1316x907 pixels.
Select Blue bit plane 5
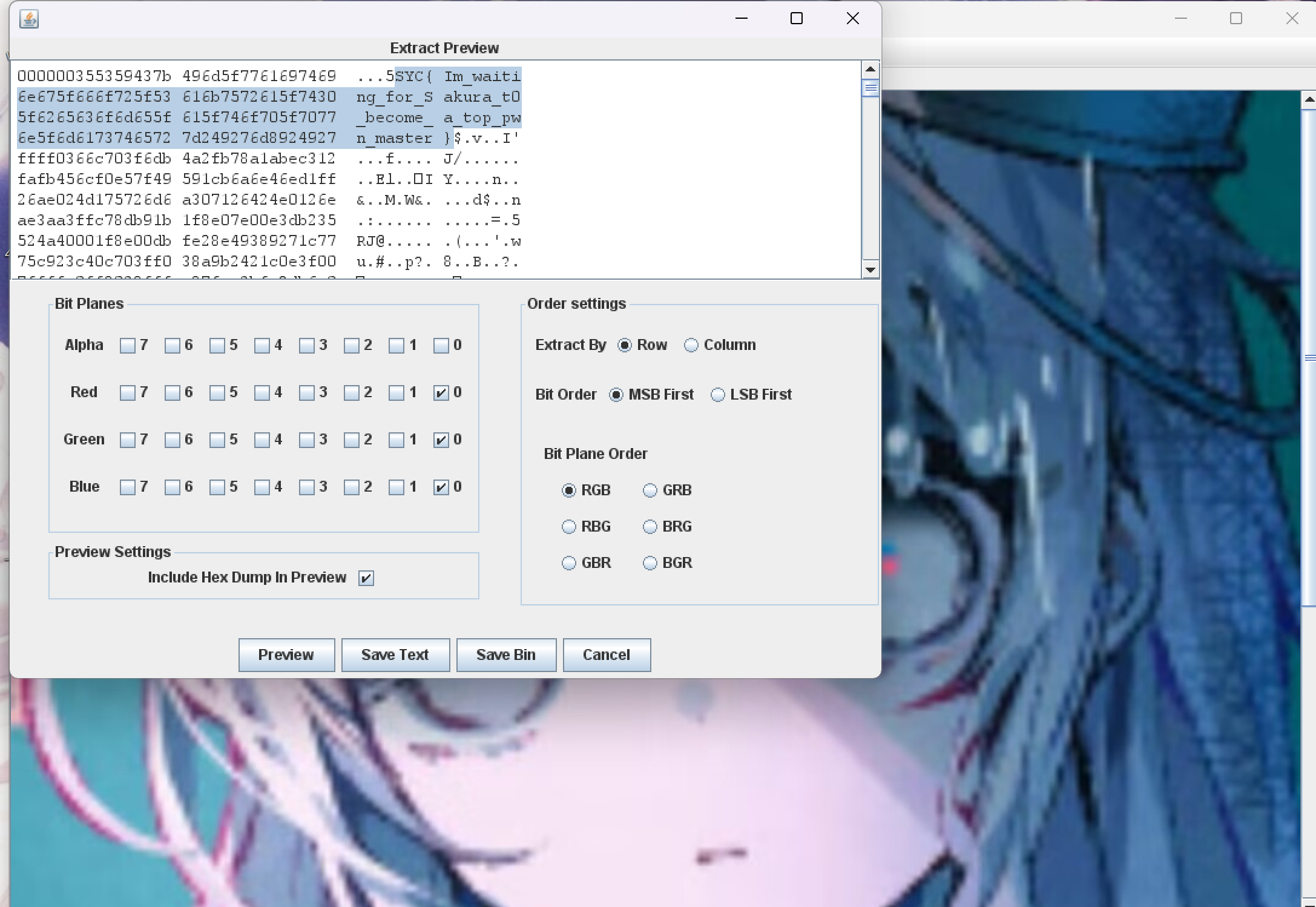[217, 487]
